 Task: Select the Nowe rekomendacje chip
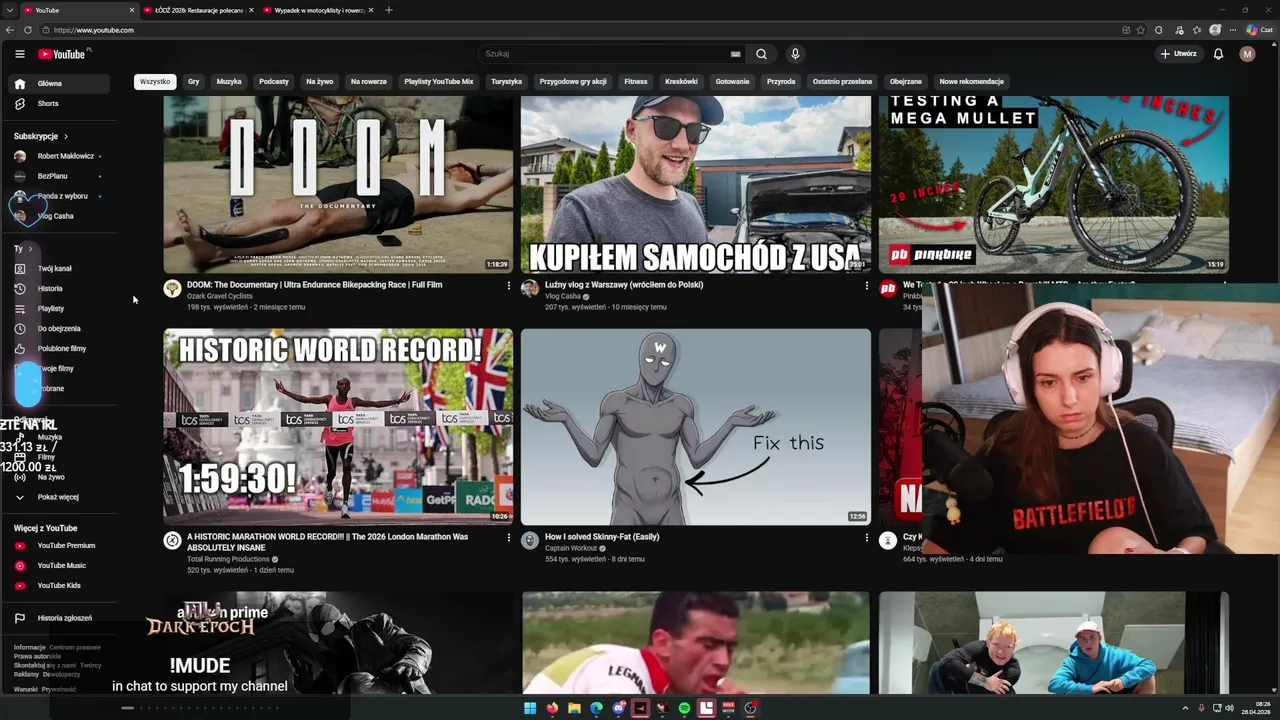pyautogui.click(x=972, y=82)
